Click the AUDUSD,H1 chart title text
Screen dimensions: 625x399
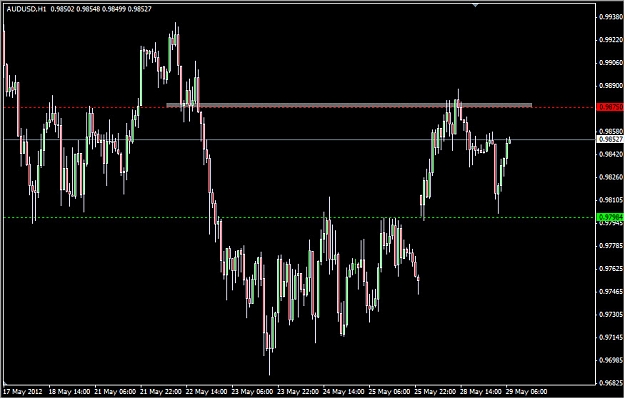click(27, 9)
